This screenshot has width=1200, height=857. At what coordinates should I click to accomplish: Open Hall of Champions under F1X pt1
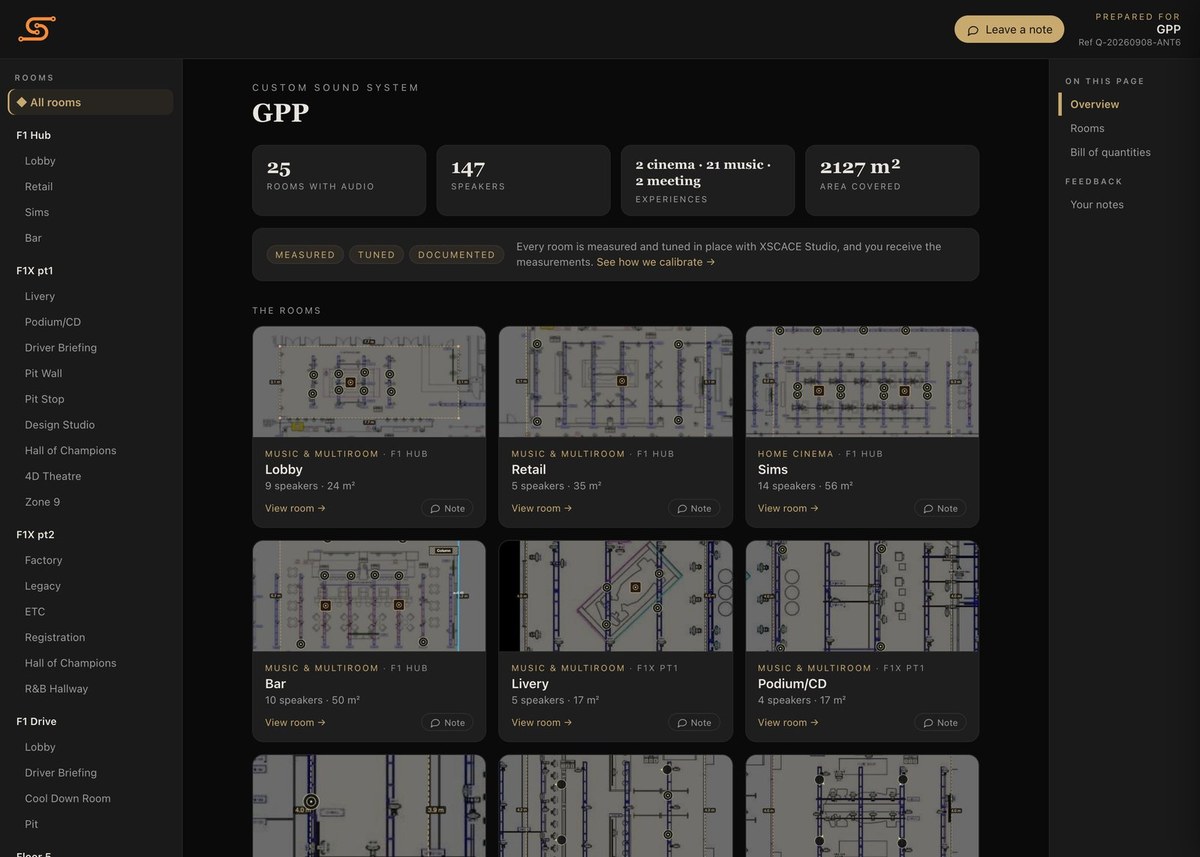70,451
